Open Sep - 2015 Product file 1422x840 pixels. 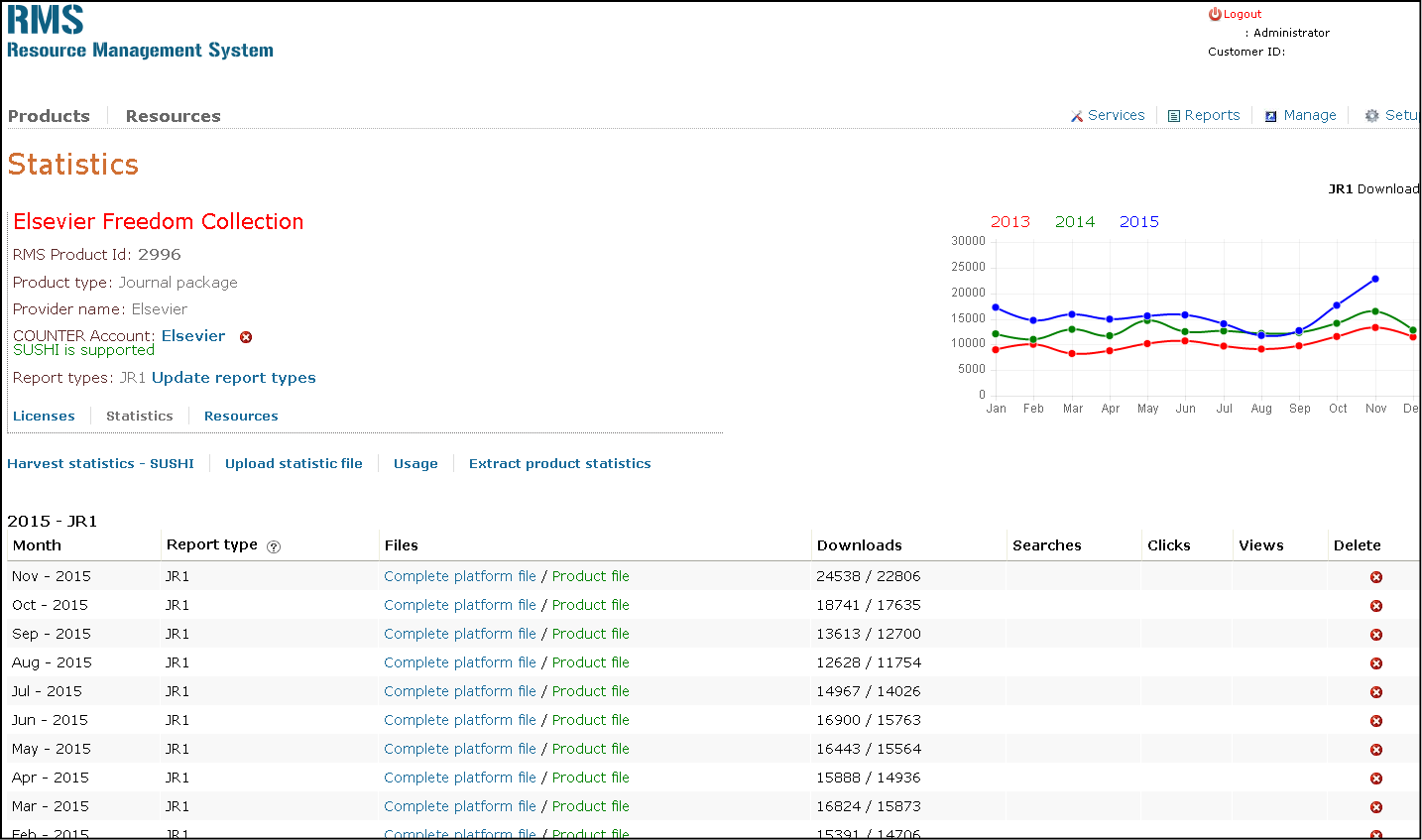coord(591,634)
